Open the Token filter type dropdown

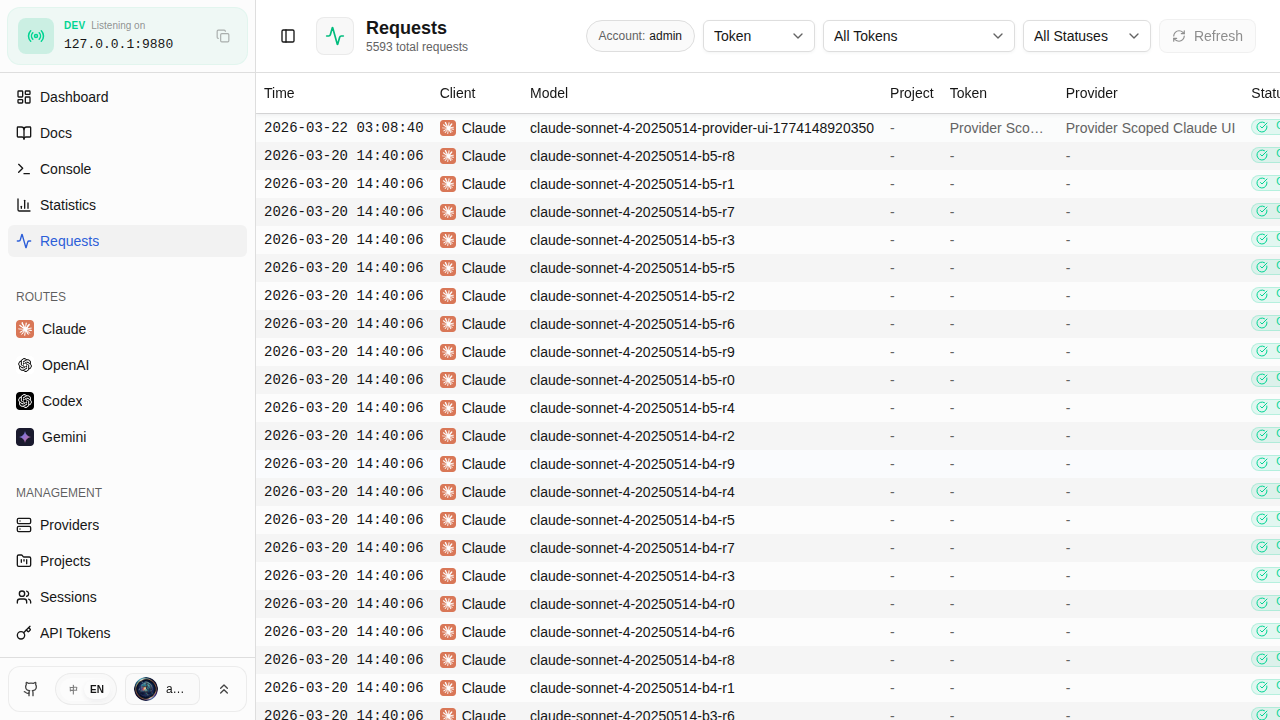(x=758, y=36)
